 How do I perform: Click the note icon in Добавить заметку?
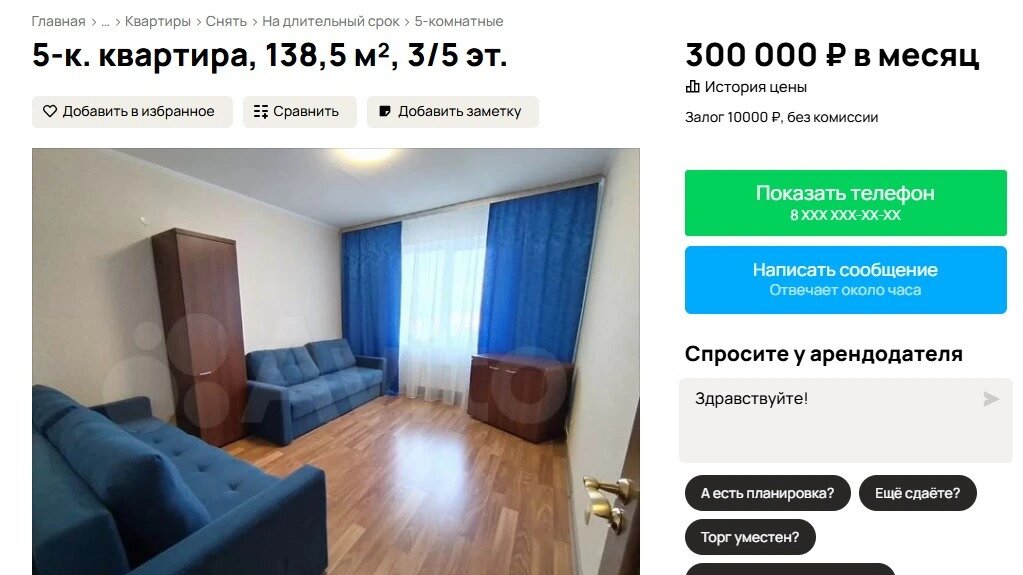(385, 112)
